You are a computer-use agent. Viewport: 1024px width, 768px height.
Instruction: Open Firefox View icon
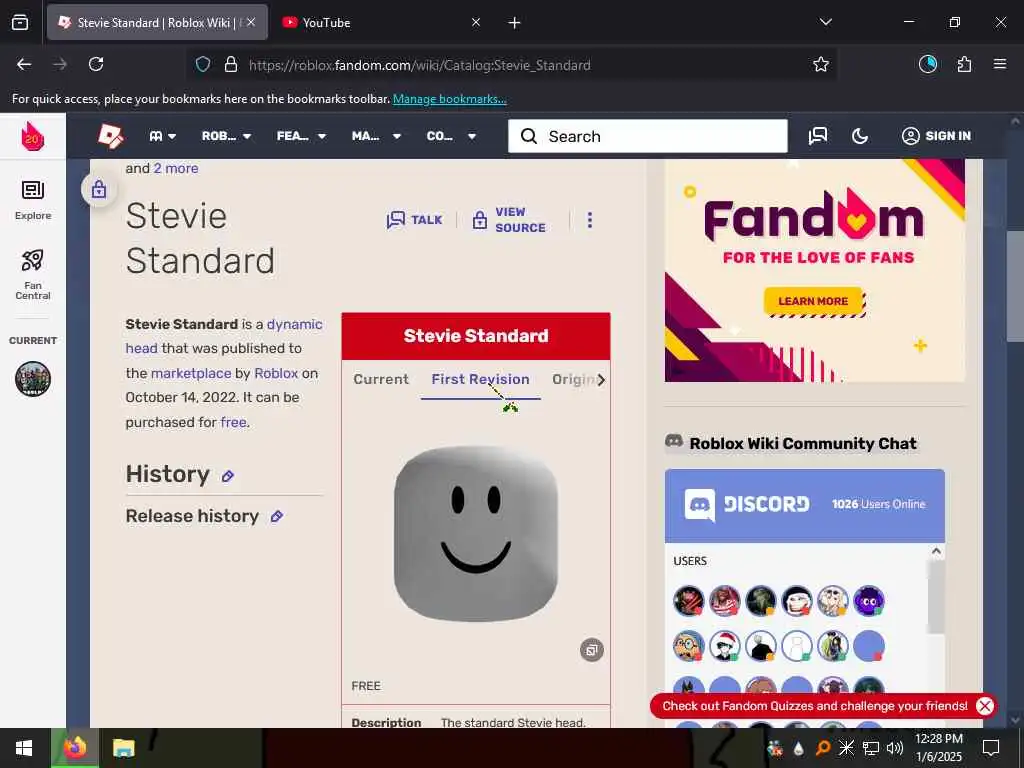[x=20, y=23]
